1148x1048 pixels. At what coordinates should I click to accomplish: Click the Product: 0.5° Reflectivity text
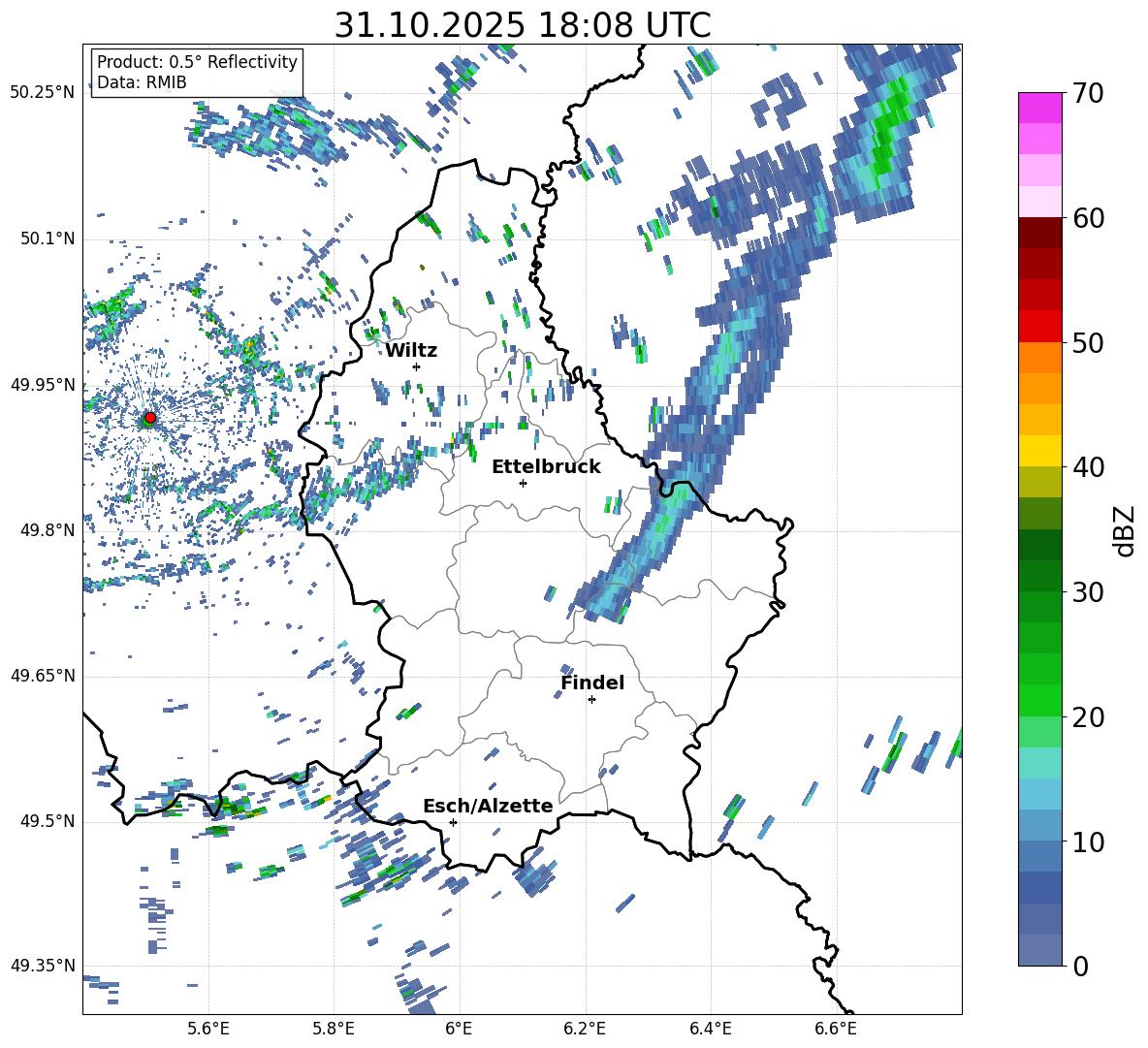pos(197,61)
